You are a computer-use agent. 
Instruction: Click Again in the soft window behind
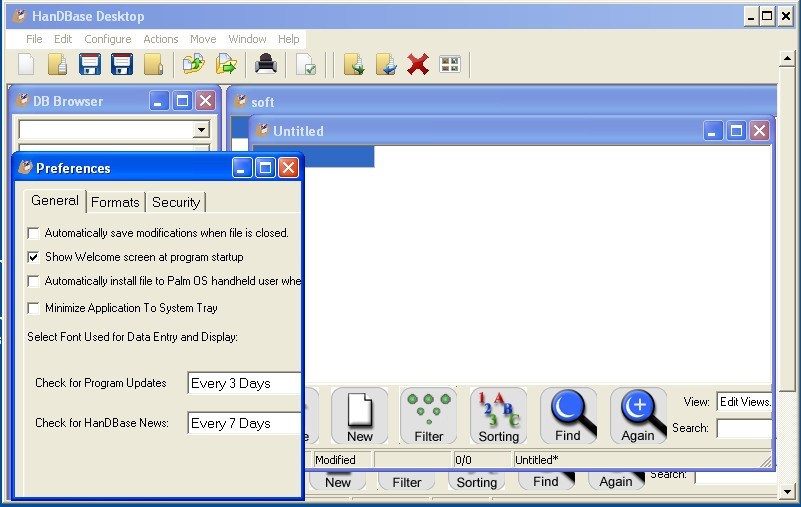[x=616, y=481]
